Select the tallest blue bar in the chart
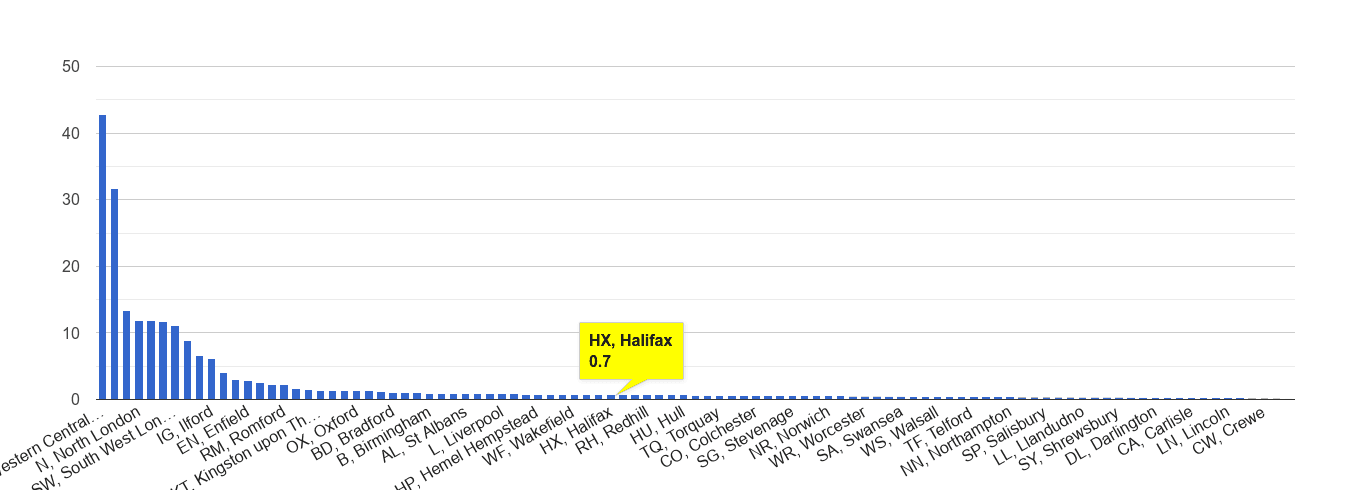Screen dimensions: 1350x490 click(102, 257)
